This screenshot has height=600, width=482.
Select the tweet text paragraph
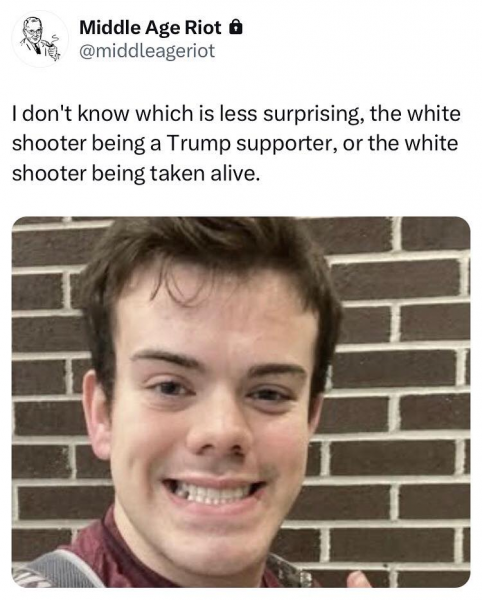(236, 144)
